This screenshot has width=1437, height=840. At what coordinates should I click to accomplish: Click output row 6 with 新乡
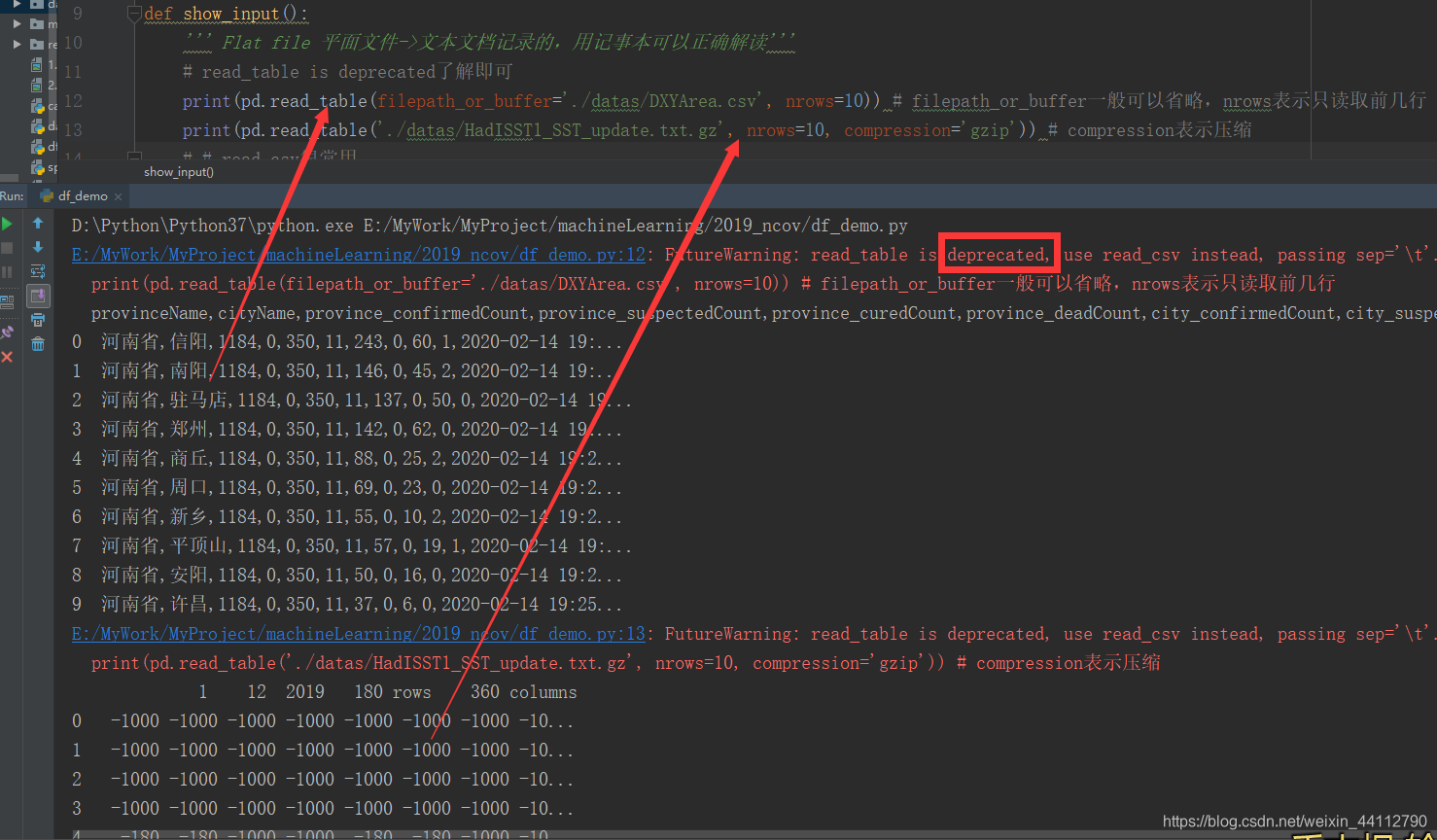click(347, 517)
